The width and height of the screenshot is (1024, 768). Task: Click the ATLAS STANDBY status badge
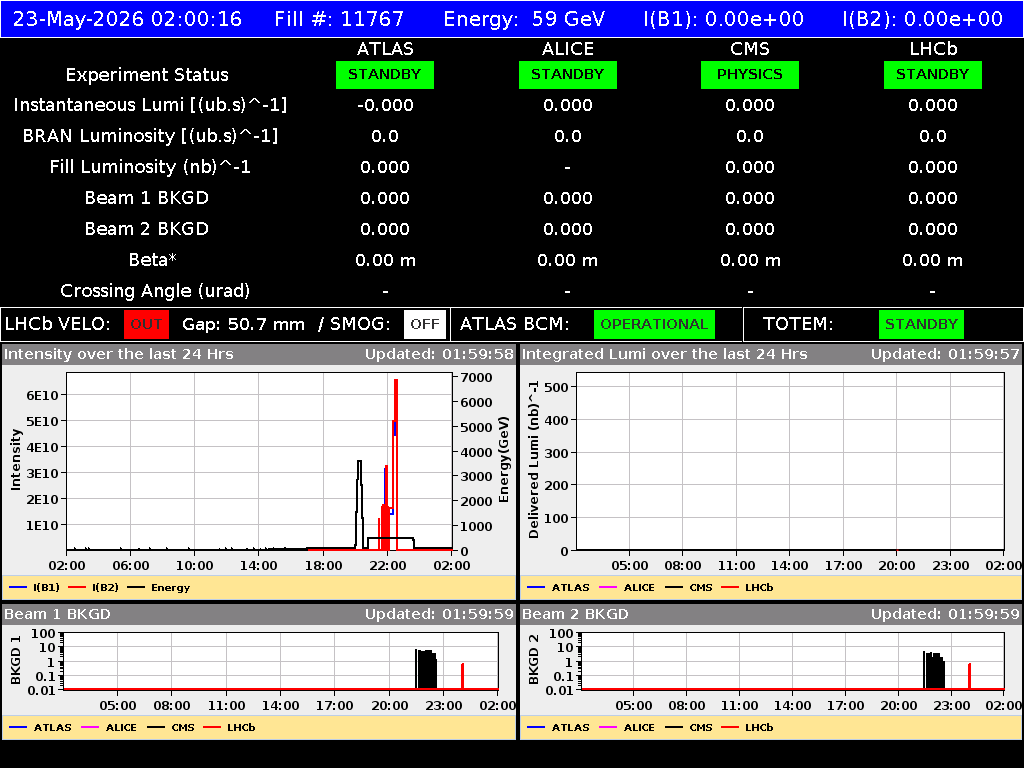click(x=385, y=74)
